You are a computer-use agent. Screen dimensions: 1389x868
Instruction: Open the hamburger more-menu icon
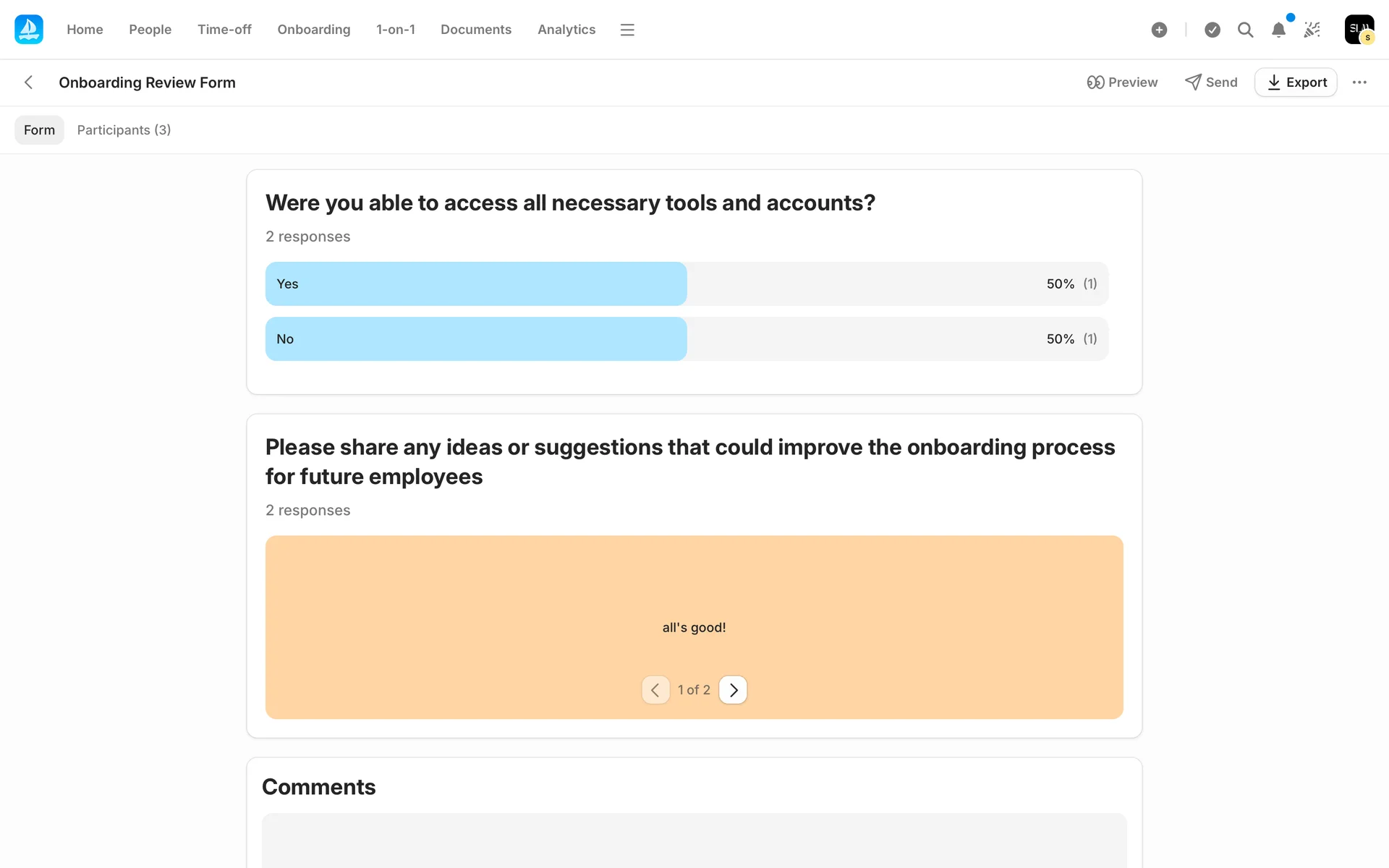click(x=627, y=30)
